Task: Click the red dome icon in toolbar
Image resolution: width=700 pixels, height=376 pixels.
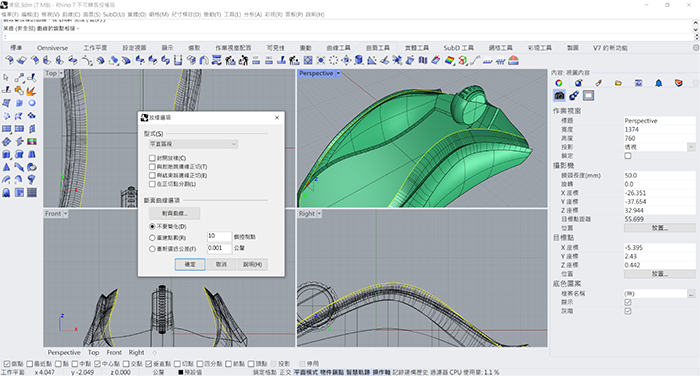Action: click(513, 60)
